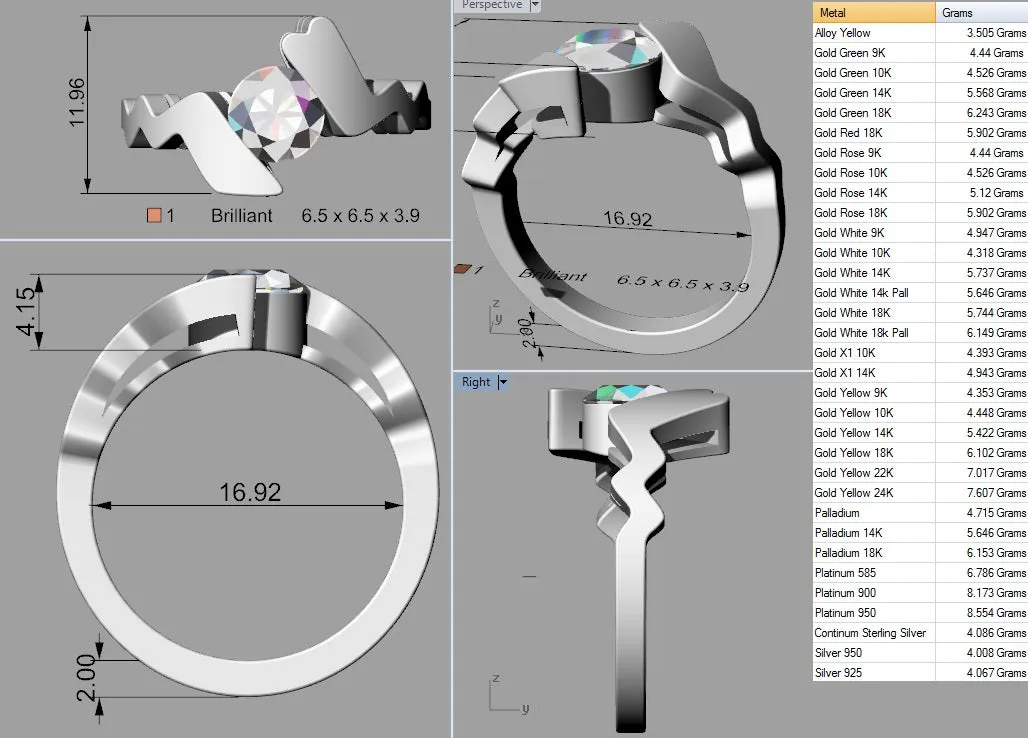Select the Gold Rose 14K row
This screenshot has height=738, width=1028.
click(920, 193)
